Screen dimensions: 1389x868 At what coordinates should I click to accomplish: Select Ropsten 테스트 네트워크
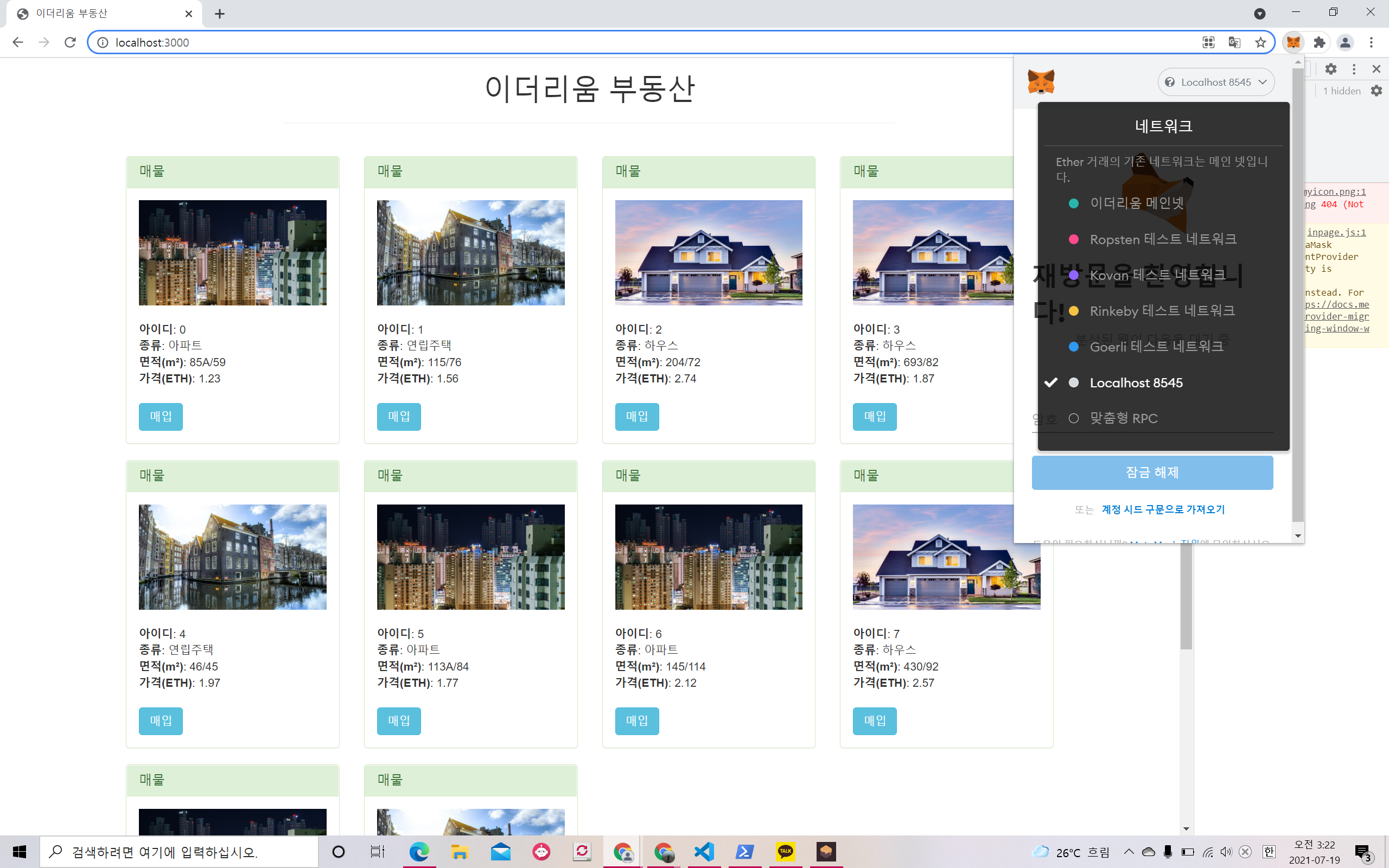[x=1162, y=239]
